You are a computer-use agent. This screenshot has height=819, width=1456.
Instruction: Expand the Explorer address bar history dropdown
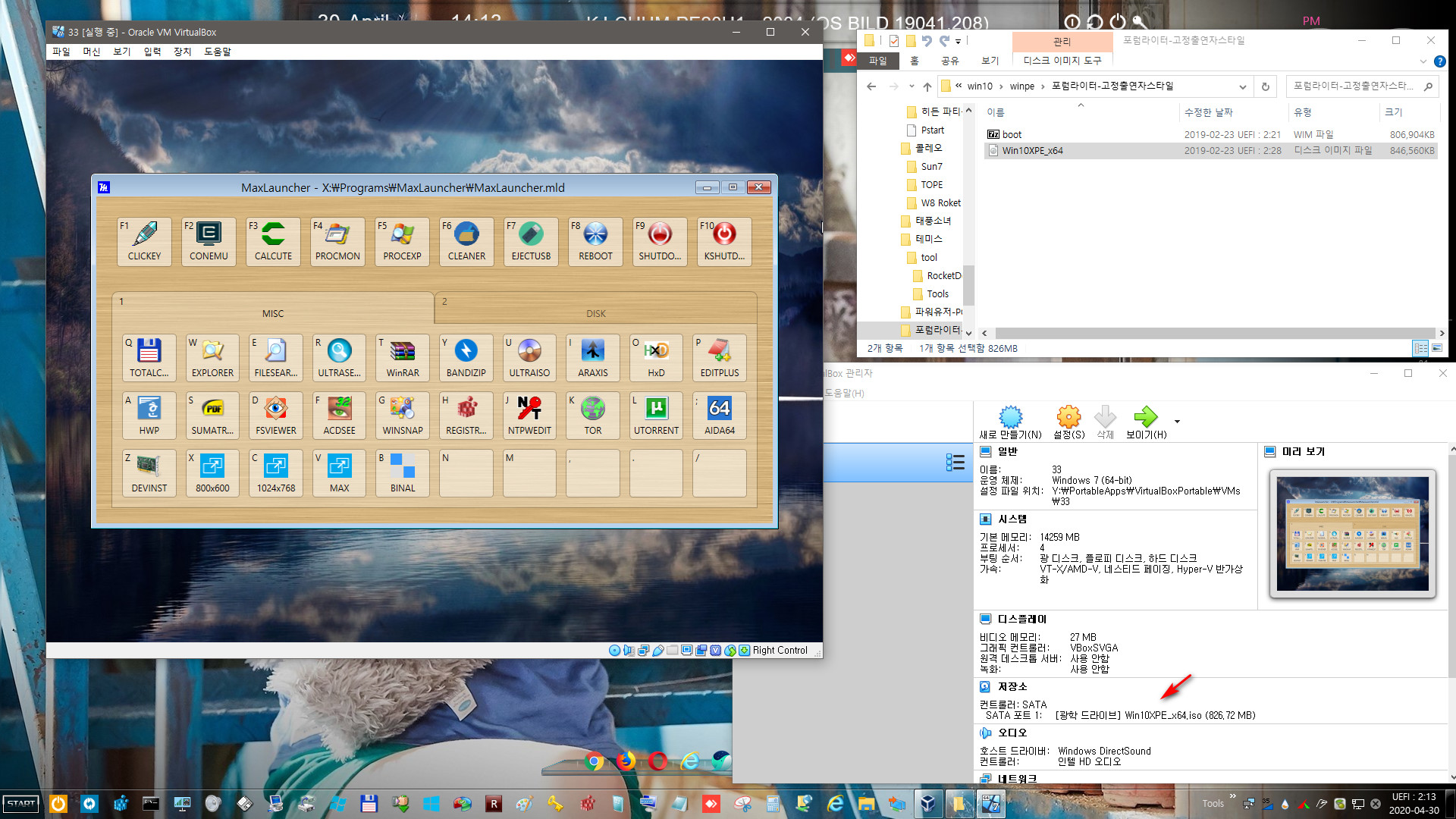point(1242,86)
